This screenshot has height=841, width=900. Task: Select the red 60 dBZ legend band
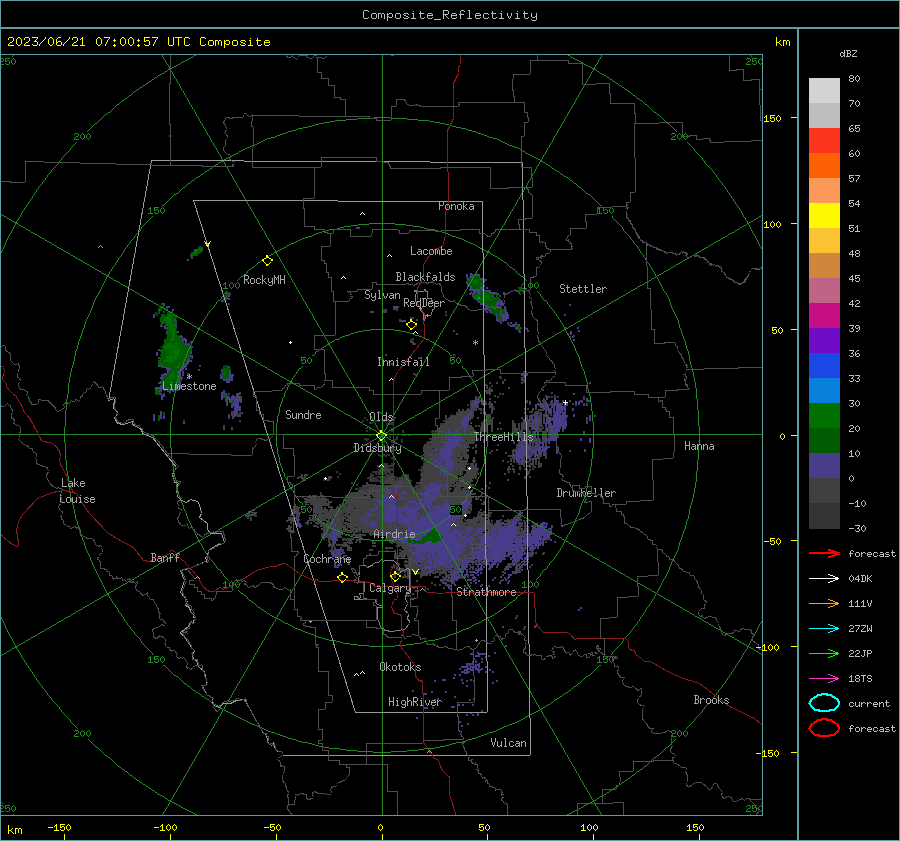tap(824, 141)
